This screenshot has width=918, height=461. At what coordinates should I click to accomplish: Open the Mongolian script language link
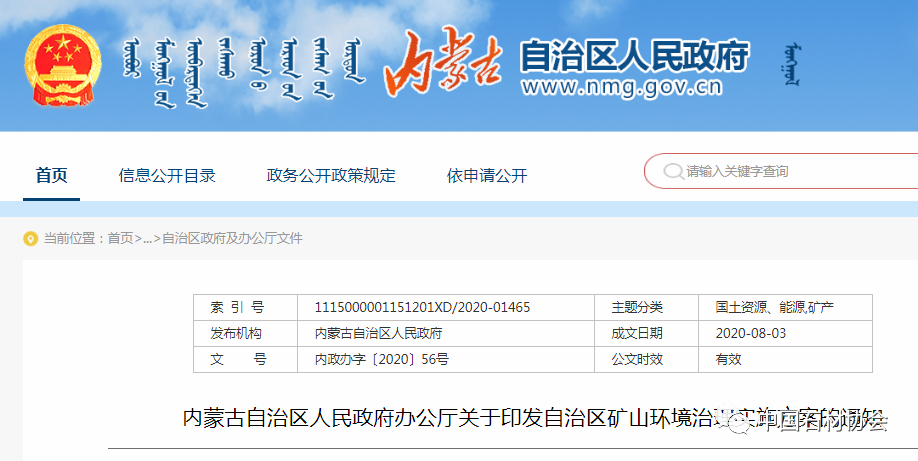(791, 65)
